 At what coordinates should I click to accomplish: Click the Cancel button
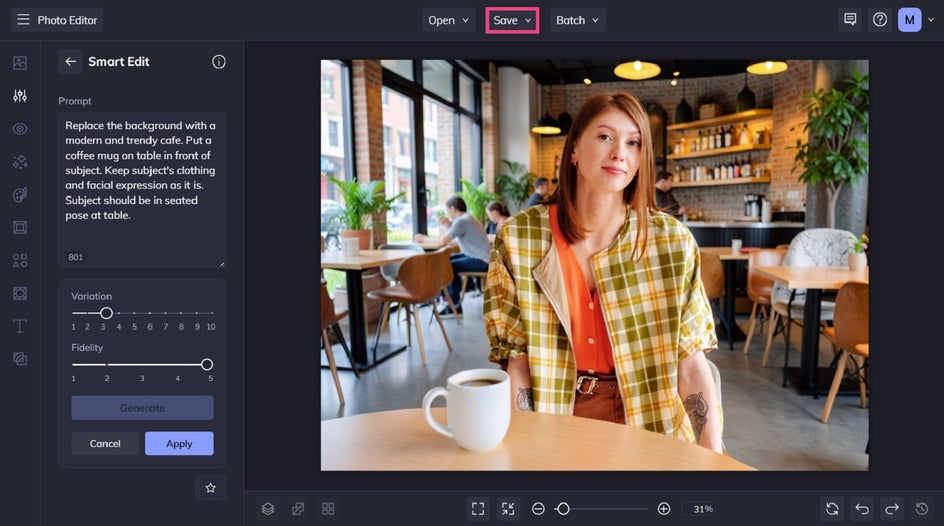(105, 444)
